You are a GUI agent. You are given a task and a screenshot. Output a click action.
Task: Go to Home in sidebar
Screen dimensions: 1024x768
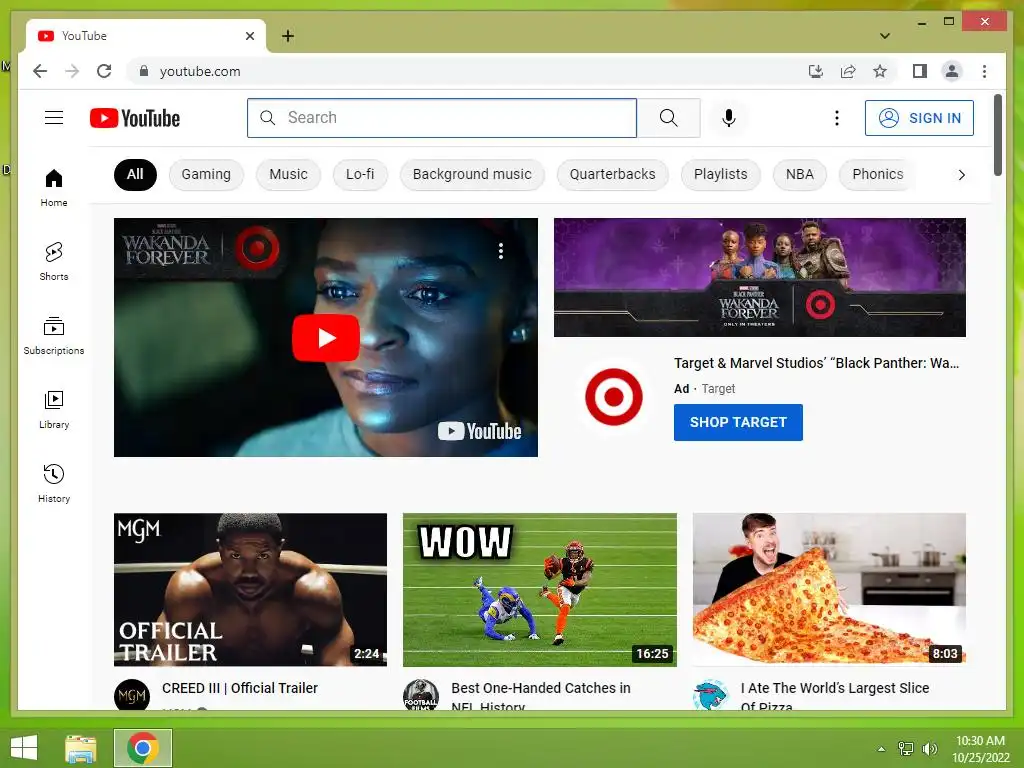[54, 188]
